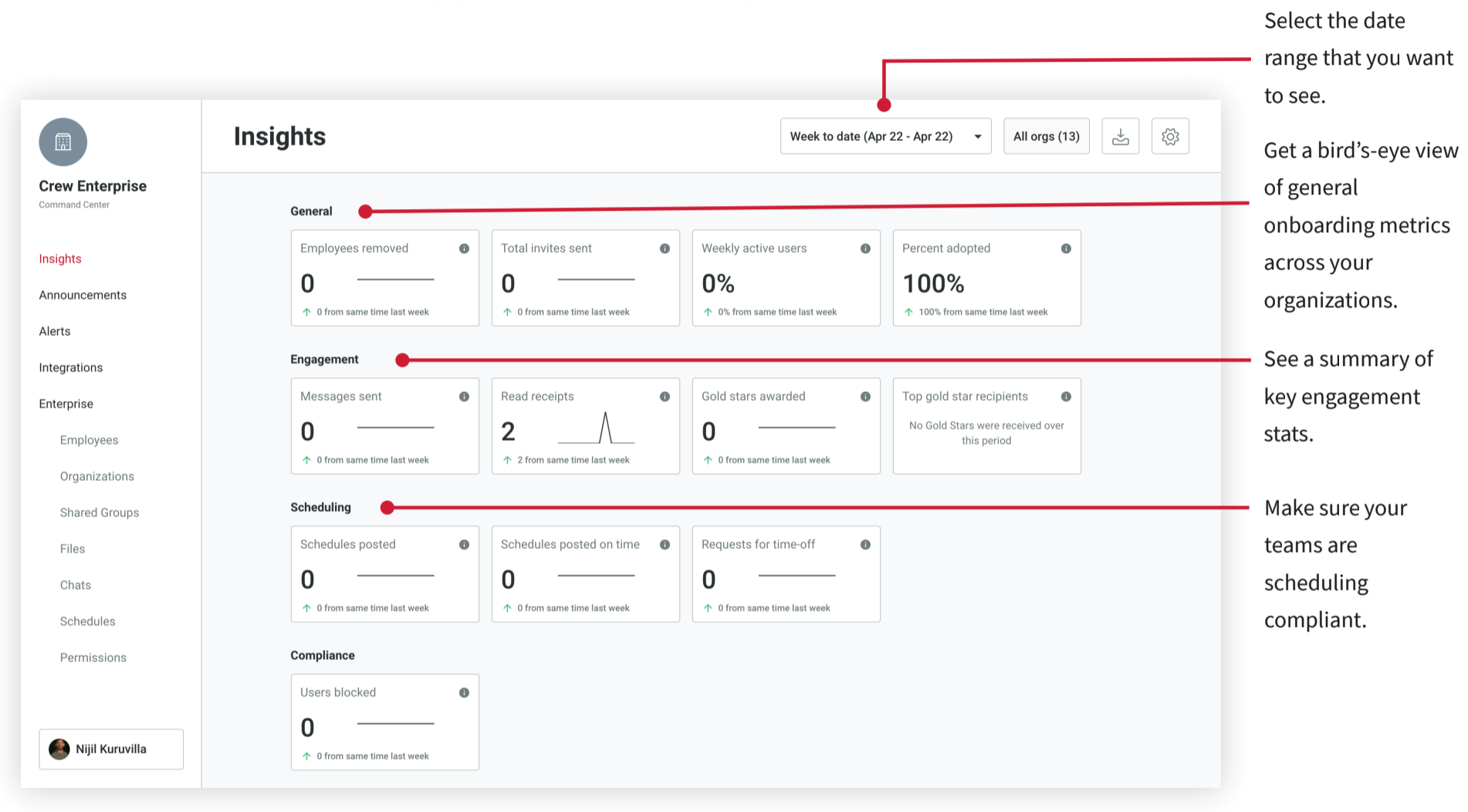Open the Week to date range dropdown
Screen dimensions: 1468x812
[885, 137]
